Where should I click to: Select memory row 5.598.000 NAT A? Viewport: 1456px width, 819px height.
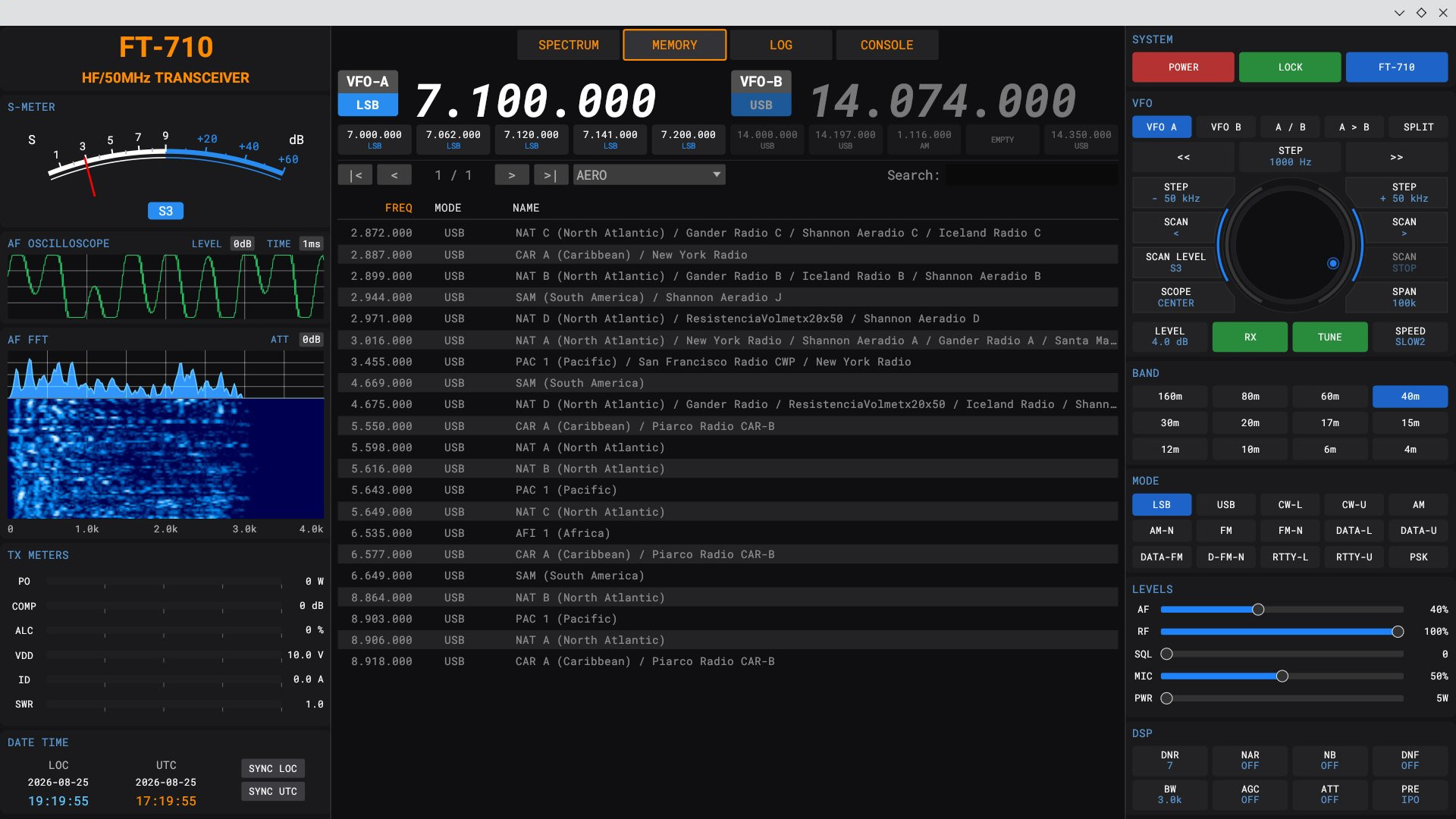pos(728,448)
